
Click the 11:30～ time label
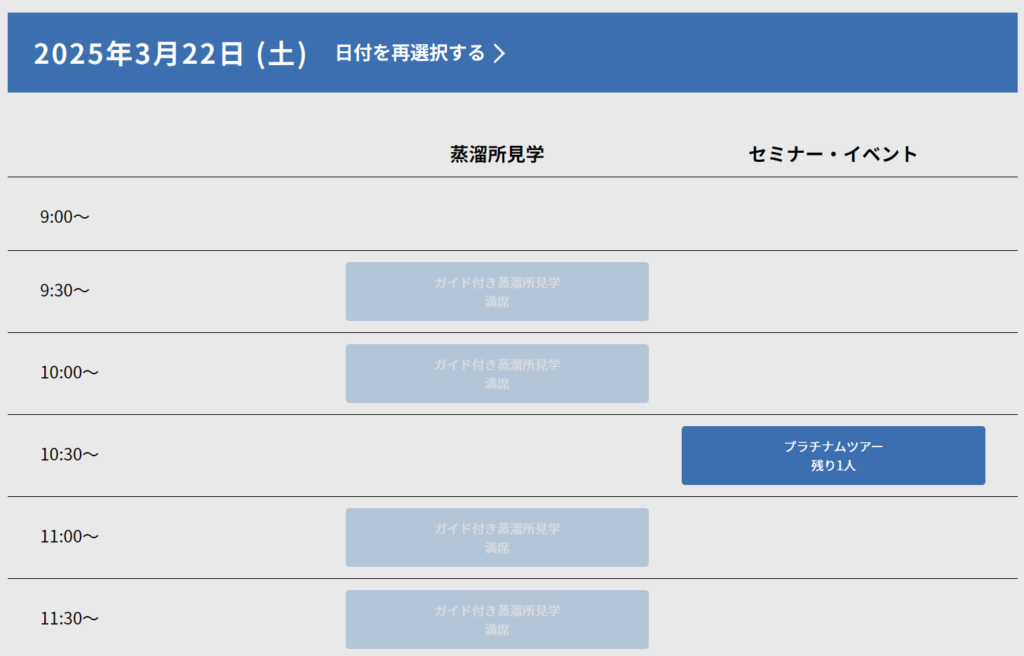pos(69,619)
